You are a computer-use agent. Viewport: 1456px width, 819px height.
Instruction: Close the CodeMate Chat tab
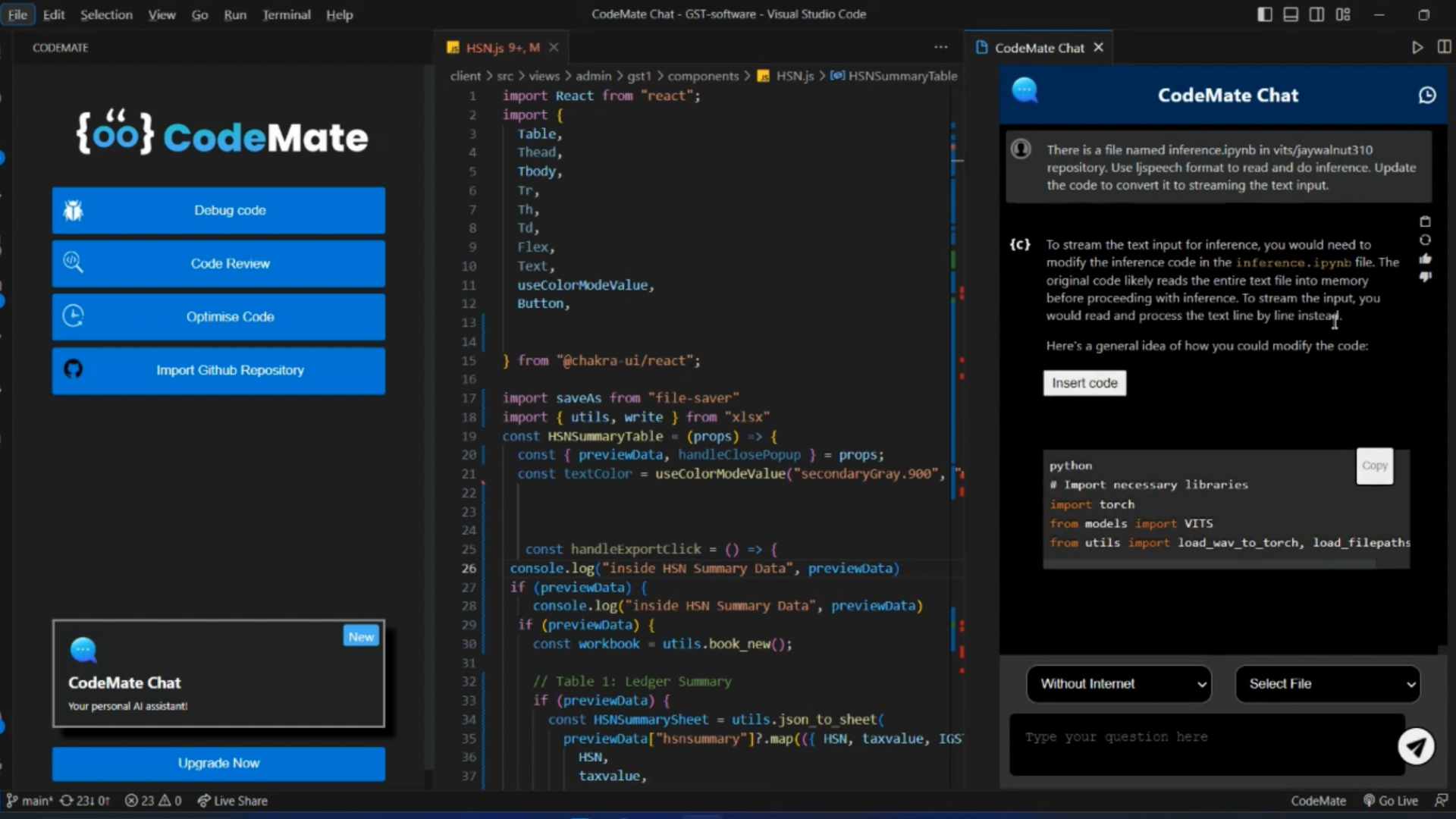coord(1098,47)
